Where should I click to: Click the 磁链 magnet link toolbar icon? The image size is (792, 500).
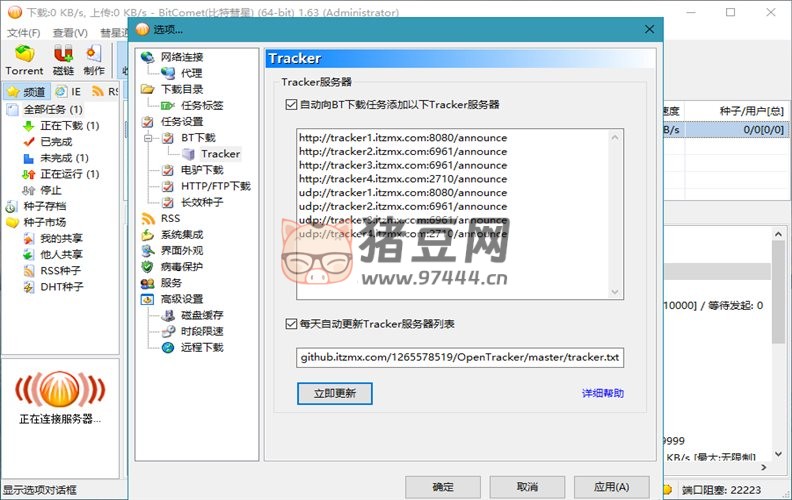[x=63, y=60]
